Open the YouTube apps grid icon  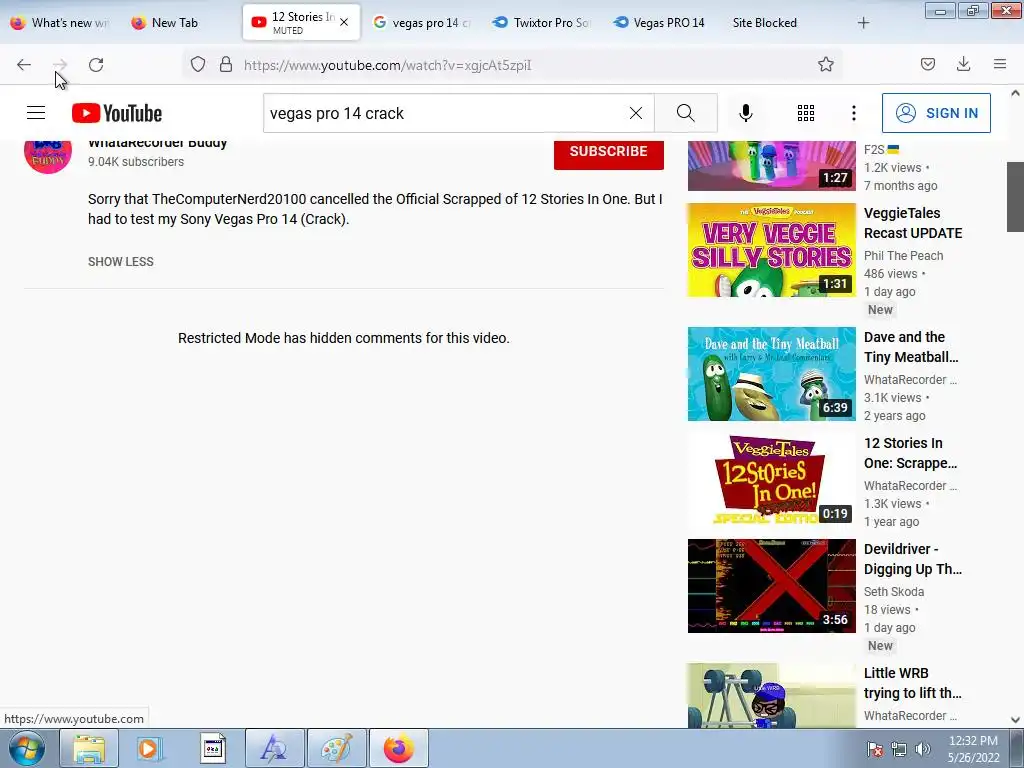806,113
